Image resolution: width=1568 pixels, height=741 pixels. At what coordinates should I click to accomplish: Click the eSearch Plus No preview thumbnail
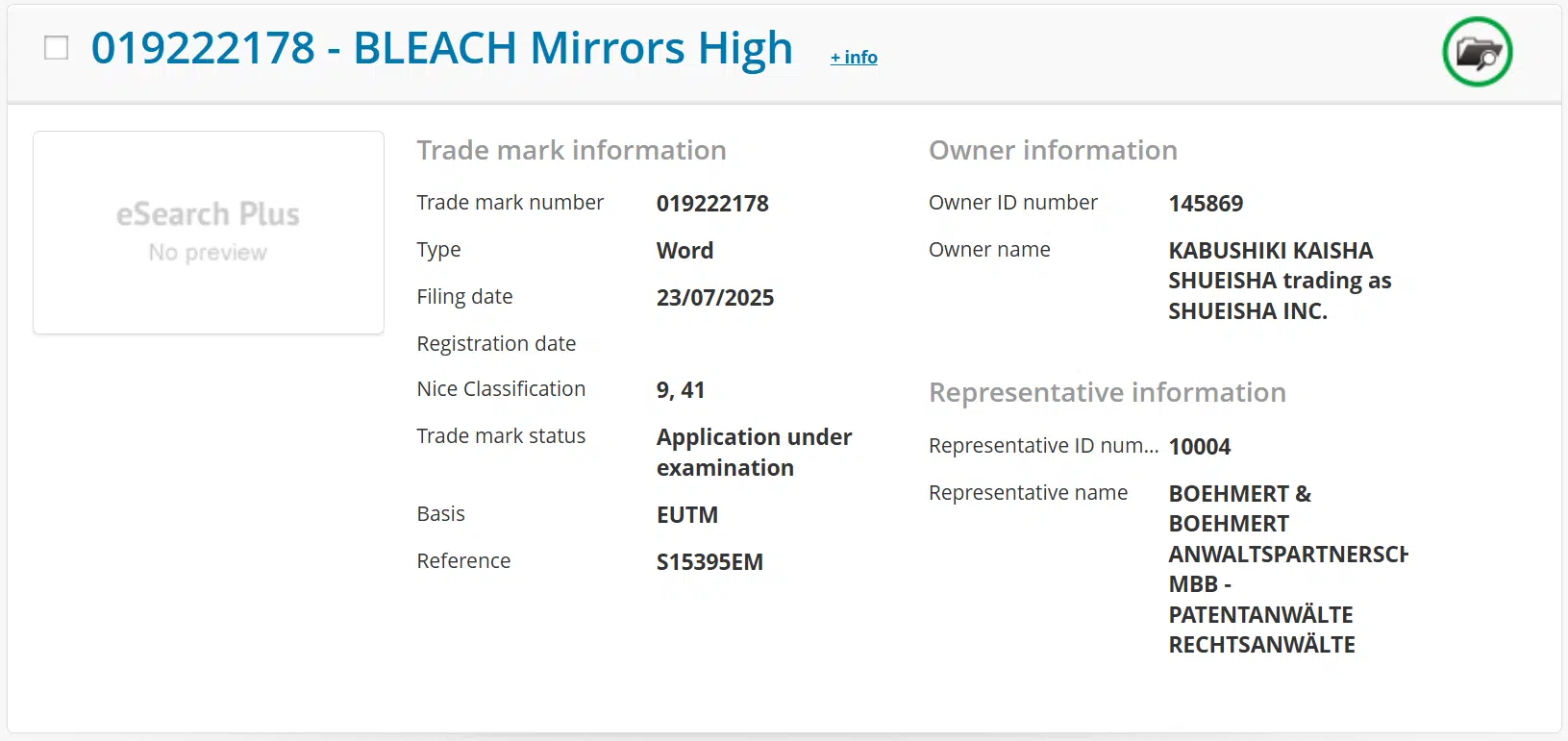[209, 233]
